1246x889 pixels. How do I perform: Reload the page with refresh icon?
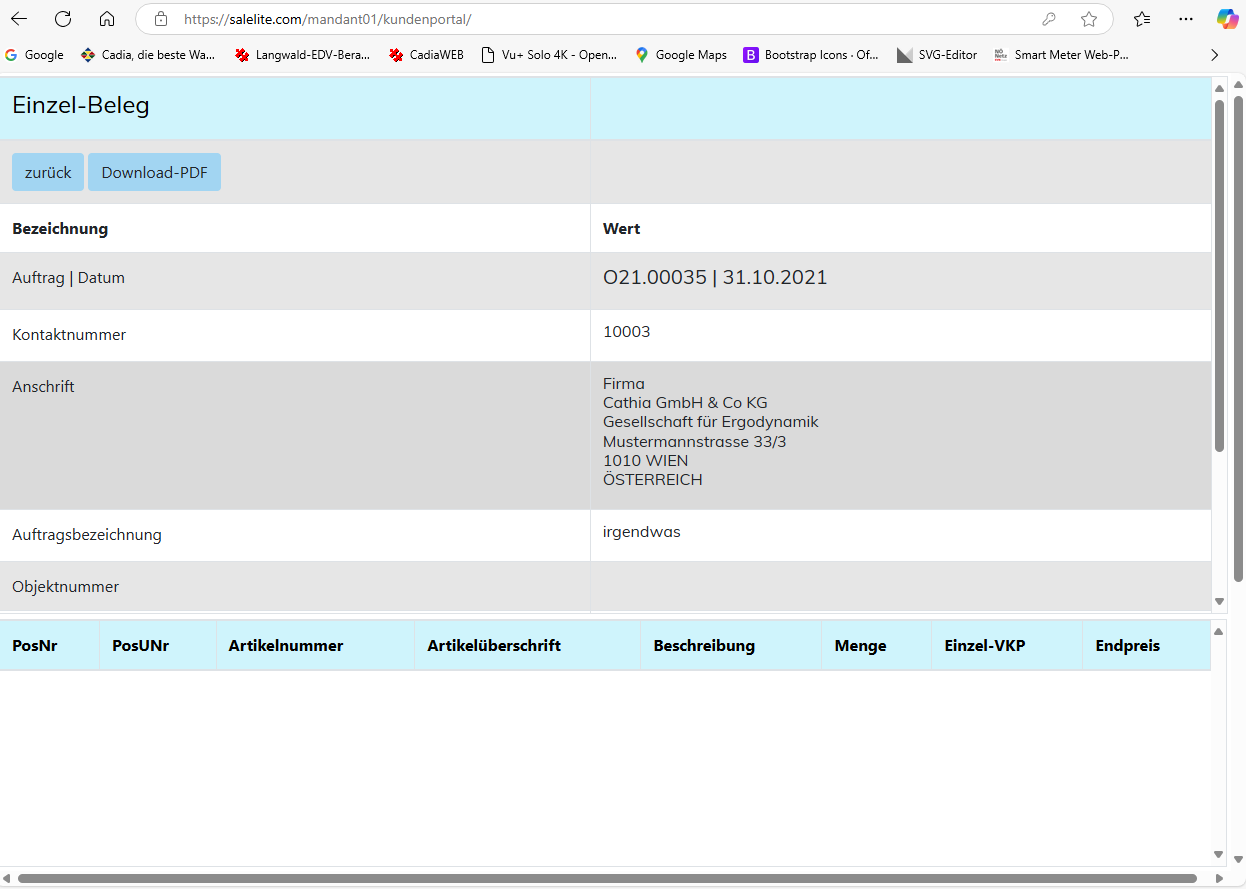[63, 19]
